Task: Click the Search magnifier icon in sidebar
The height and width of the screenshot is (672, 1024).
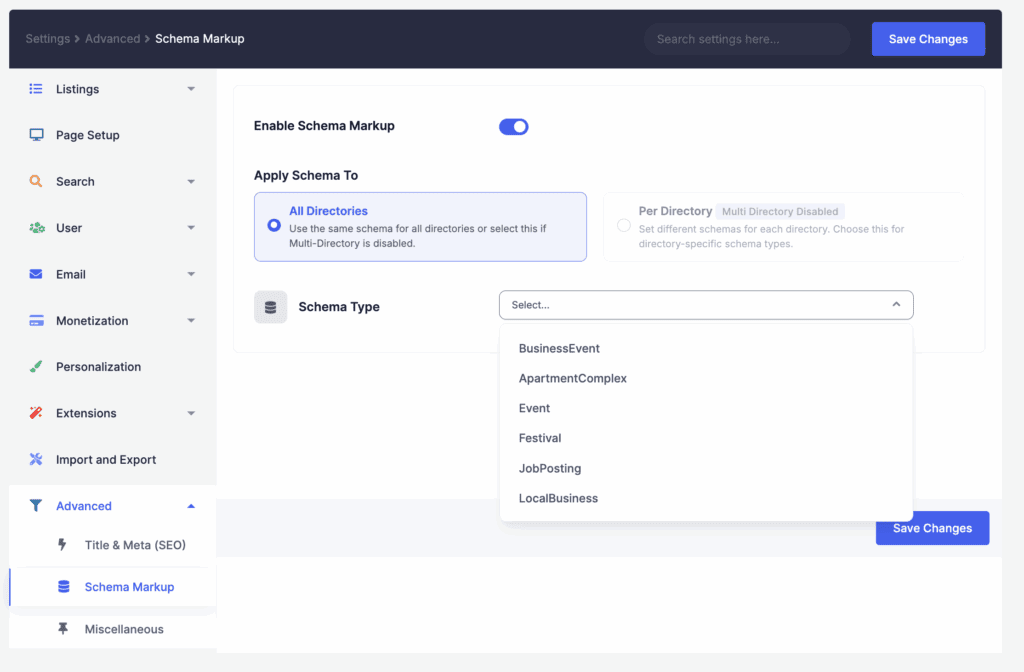Action: 36,181
